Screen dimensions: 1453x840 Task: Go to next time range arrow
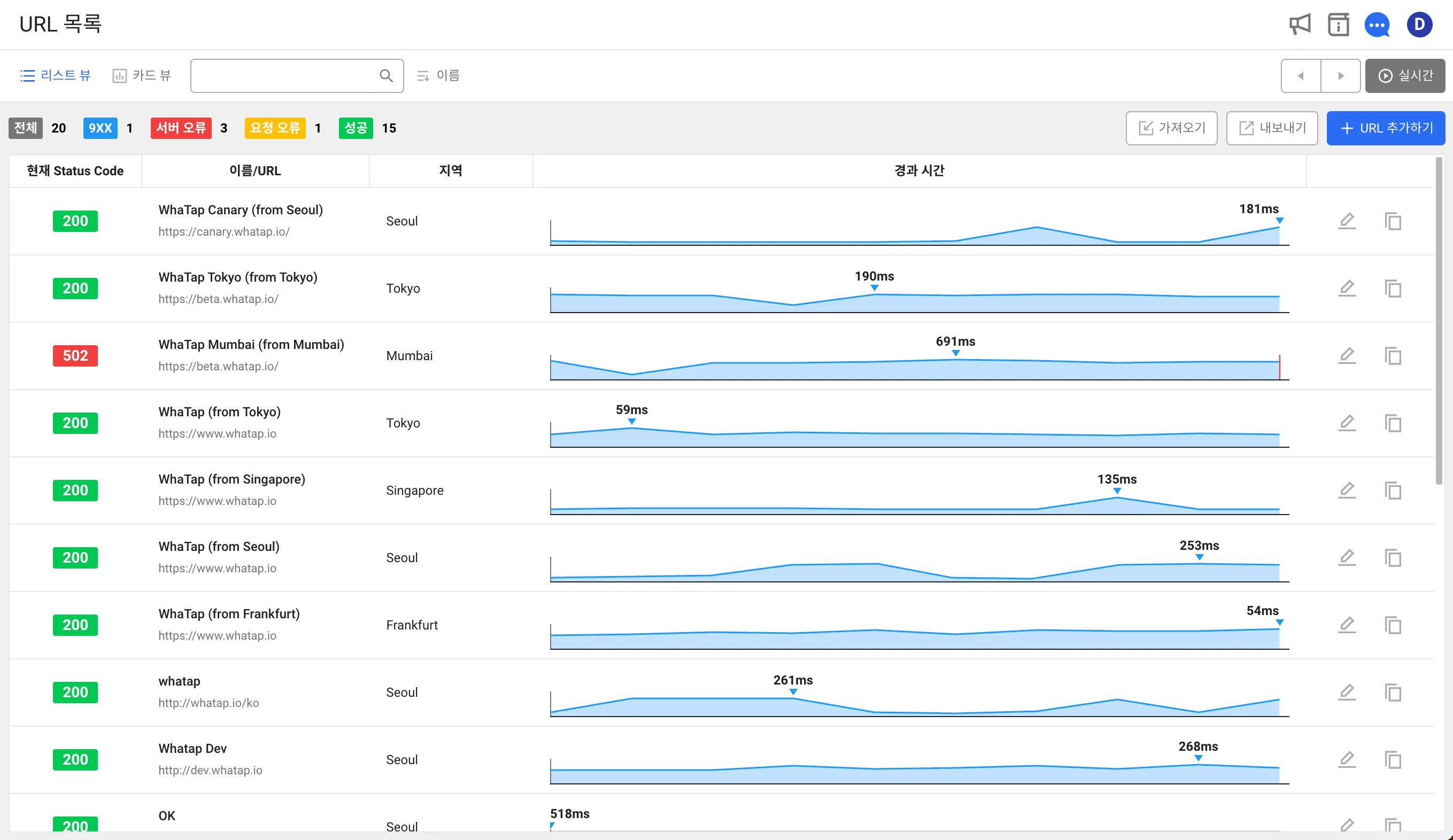tap(1341, 75)
